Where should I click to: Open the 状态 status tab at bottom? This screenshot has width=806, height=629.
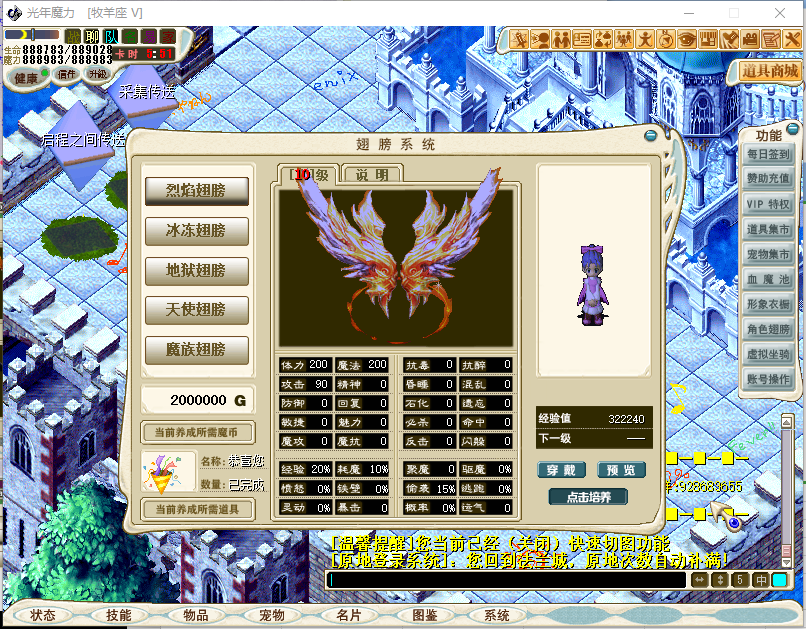click(x=43, y=615)
